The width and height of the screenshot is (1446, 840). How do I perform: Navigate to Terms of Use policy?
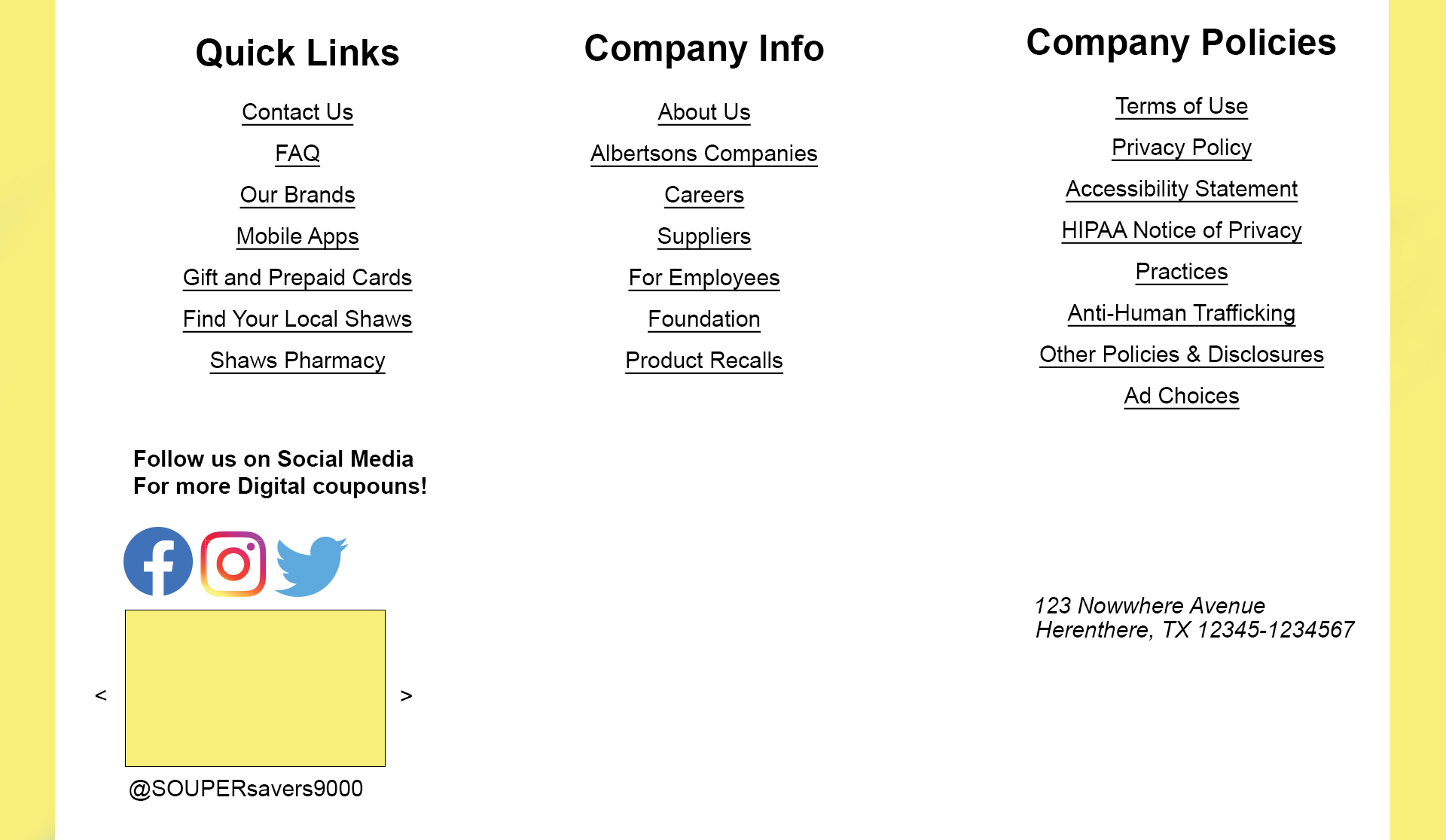pos(1180,107)
